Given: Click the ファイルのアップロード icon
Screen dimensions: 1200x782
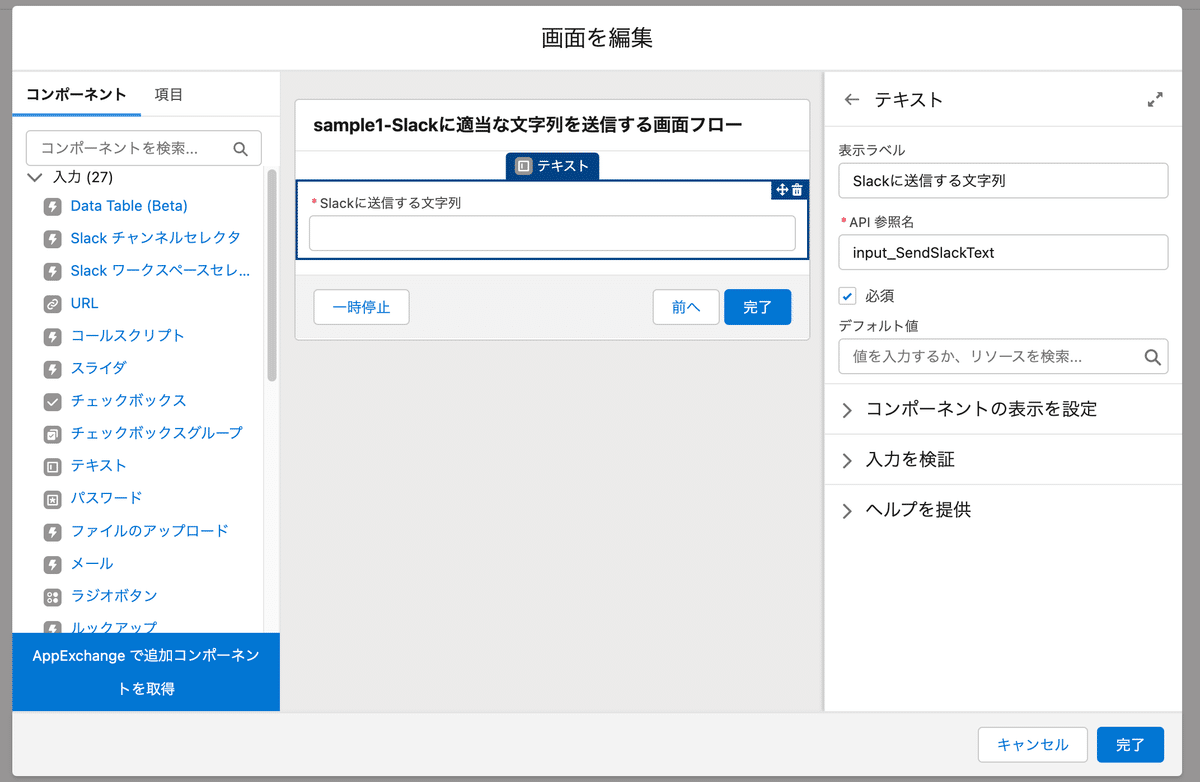Looking at the screenshot, I should pos(53,531).
